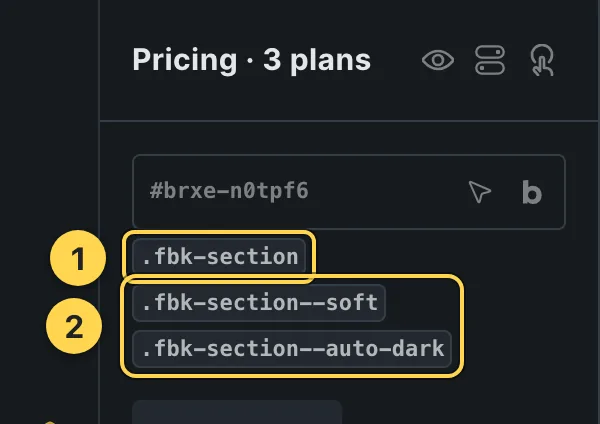600x424 pixels.
Task: Toggle the eye preview icon in header
Action: click(438, 60)
